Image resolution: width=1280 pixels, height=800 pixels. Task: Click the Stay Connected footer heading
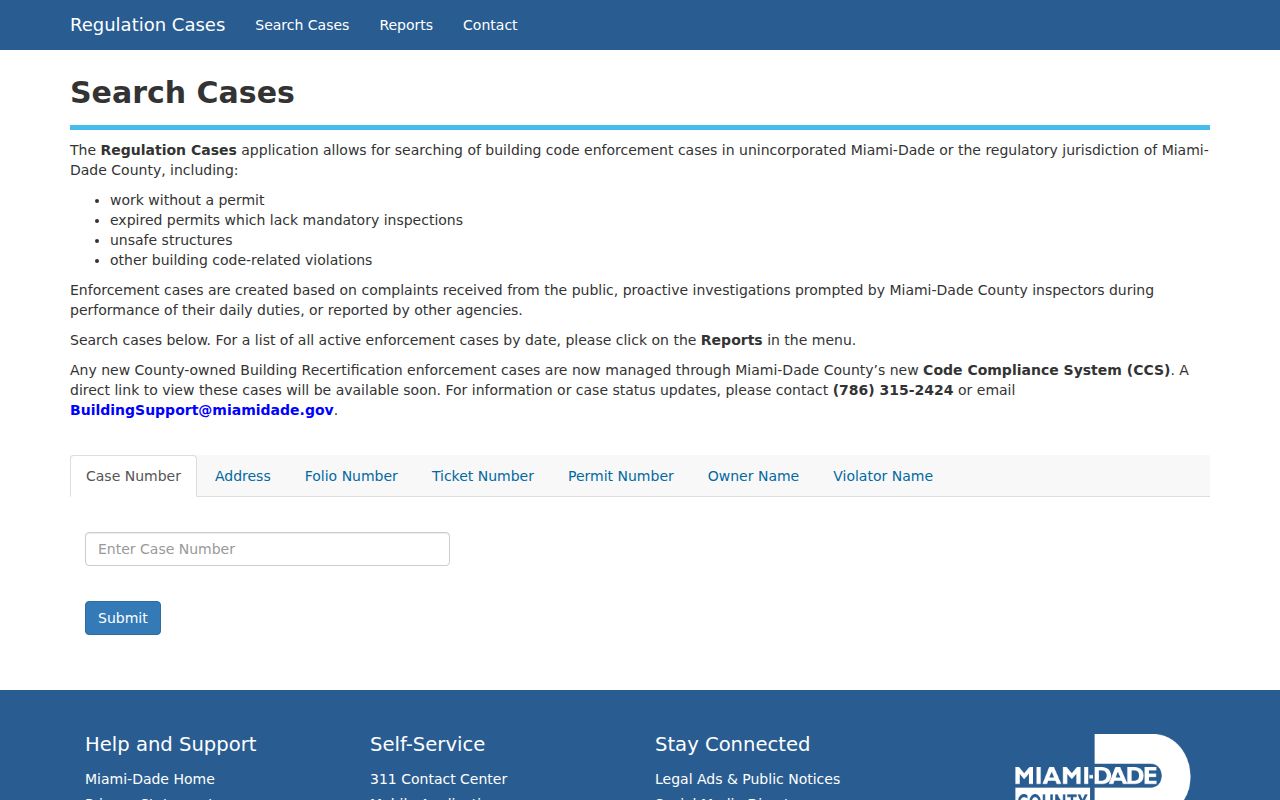tap(732, 744)
